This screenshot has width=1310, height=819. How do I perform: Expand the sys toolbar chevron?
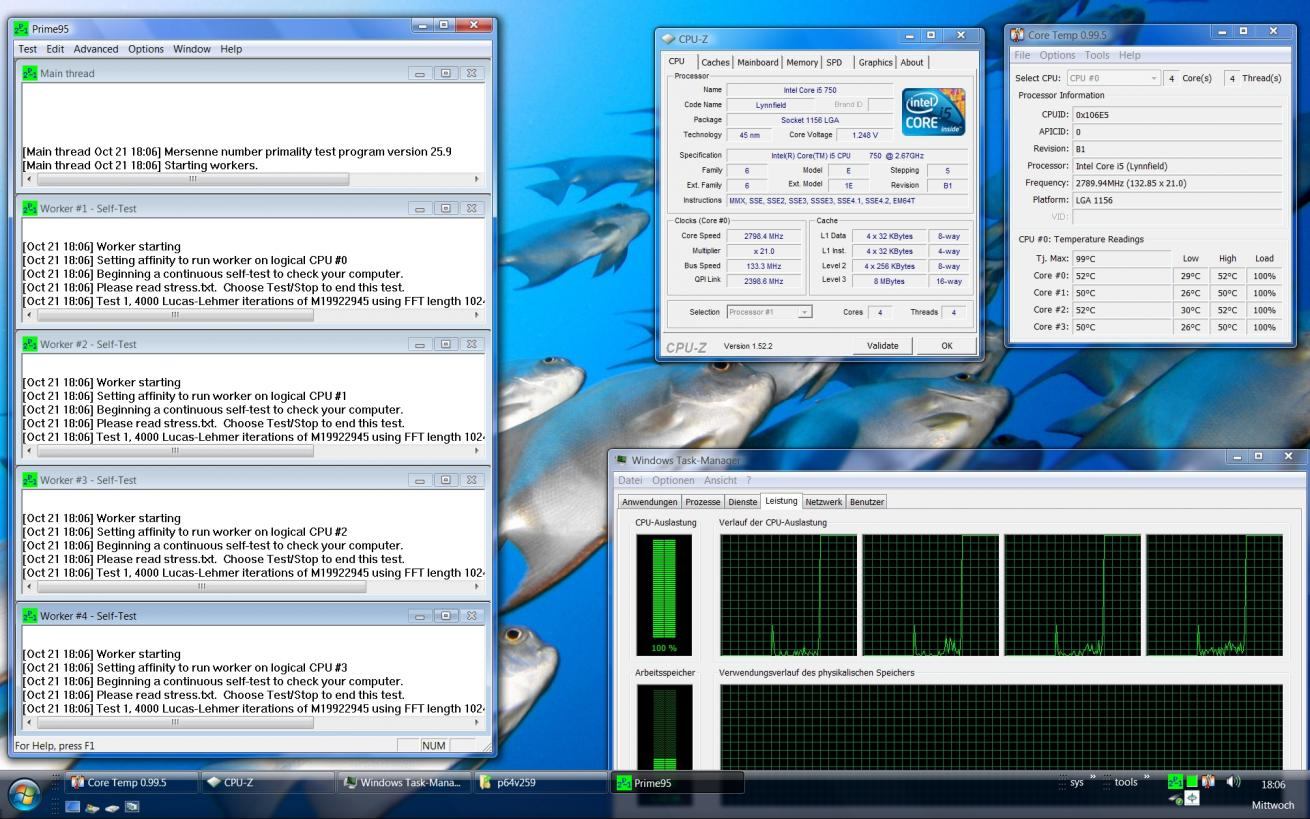(1092, 778)
